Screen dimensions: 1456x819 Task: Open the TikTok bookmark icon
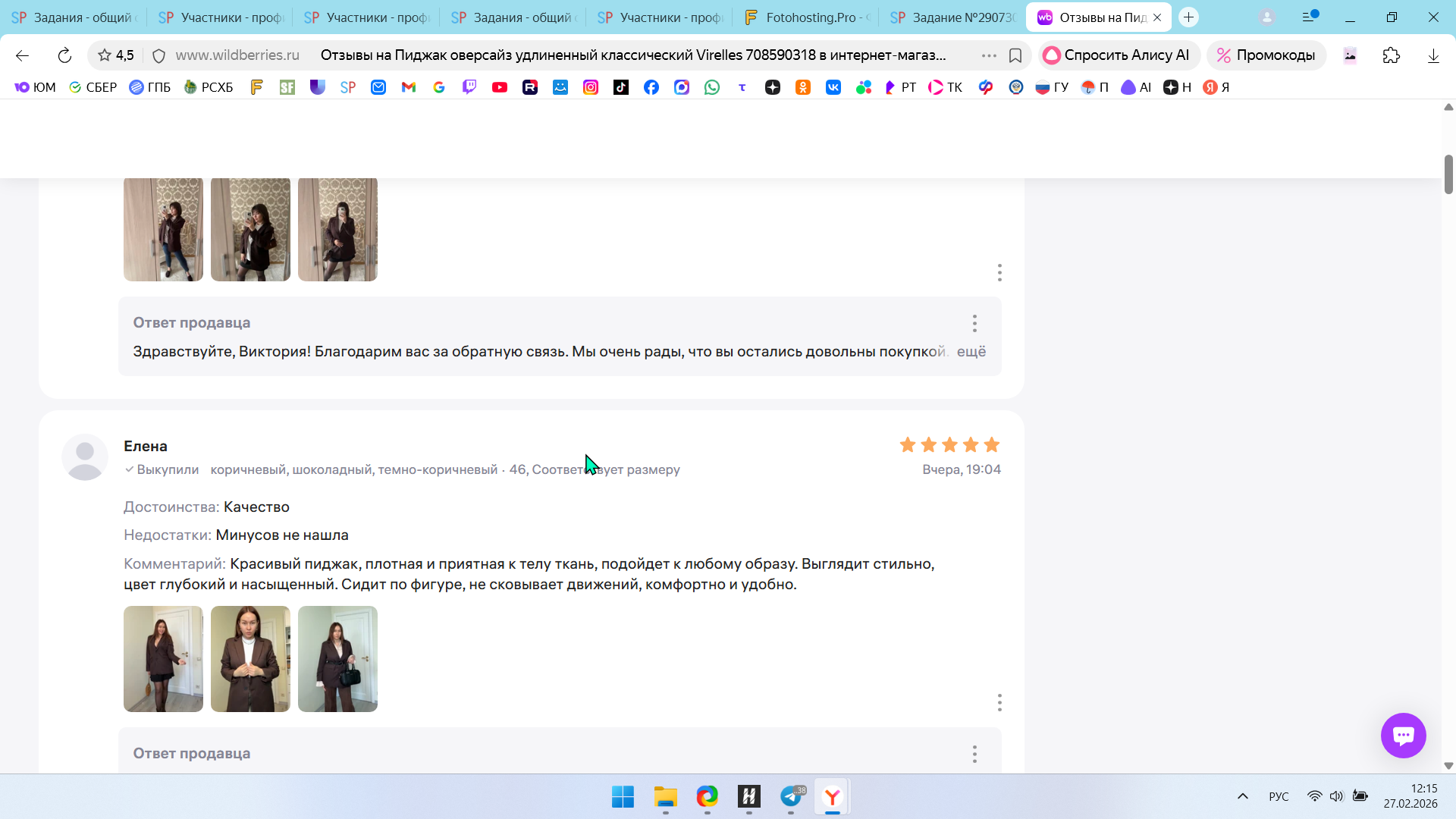pyautogui.click(x=621, y=87)
